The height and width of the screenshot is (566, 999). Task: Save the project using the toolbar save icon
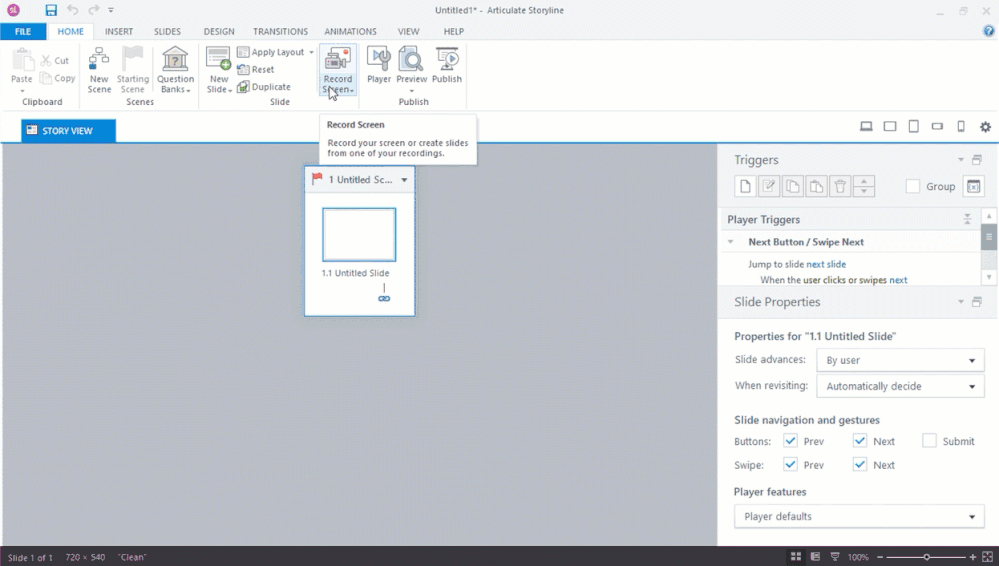click(x=51, y=10)
